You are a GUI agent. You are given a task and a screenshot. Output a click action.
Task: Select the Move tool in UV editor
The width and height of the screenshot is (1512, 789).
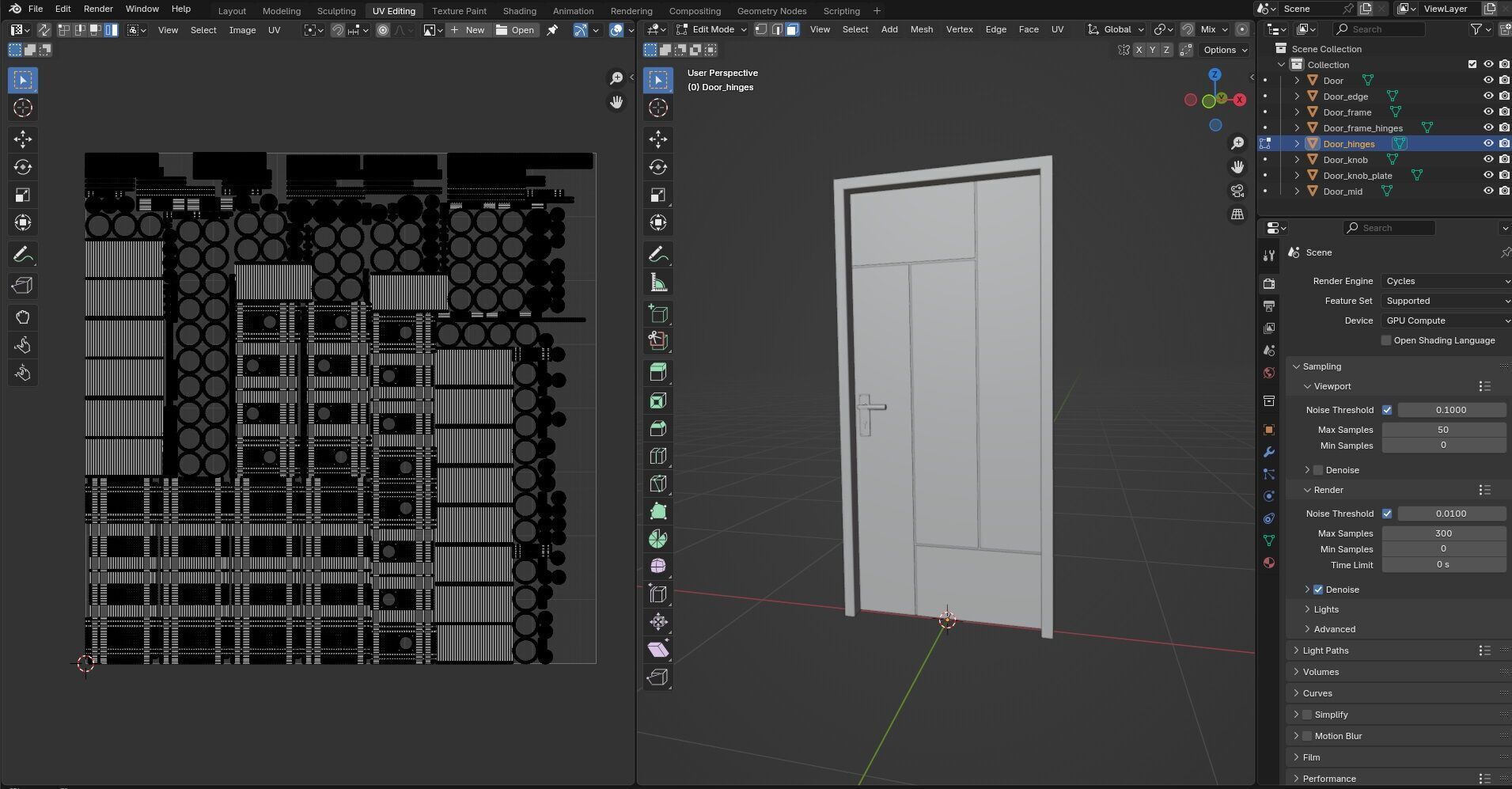[x=23, y=139]
